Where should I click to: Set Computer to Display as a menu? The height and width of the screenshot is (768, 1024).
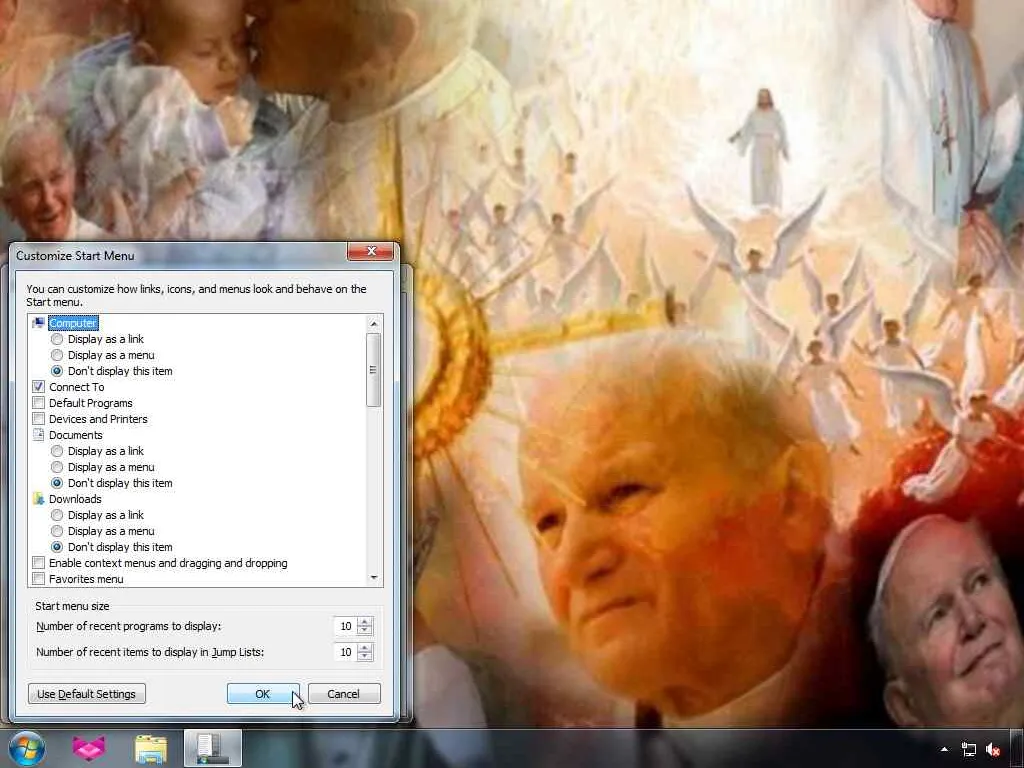[57, 355]
